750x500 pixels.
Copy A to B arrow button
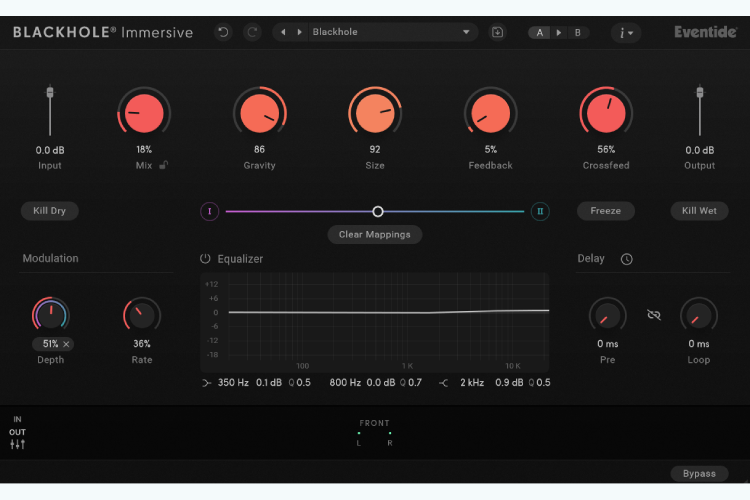pyautogui.click(x=559, y=33)
